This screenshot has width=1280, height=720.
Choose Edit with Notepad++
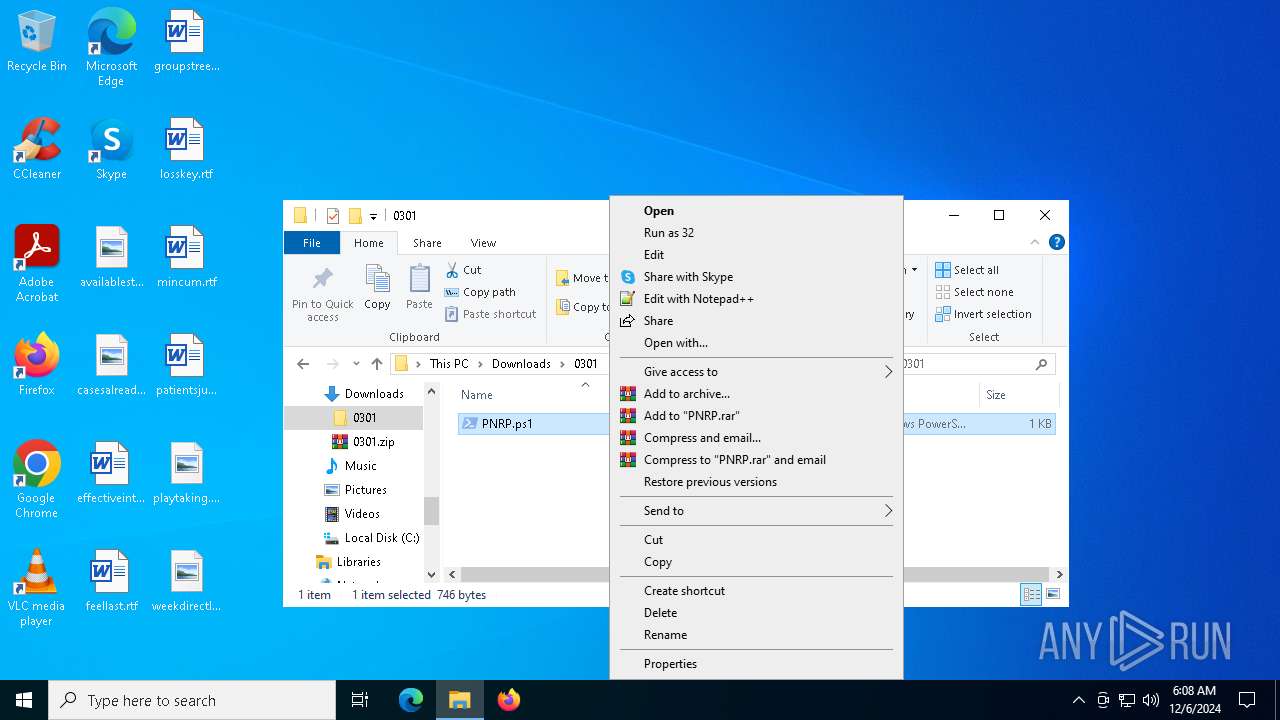[756, 299]
